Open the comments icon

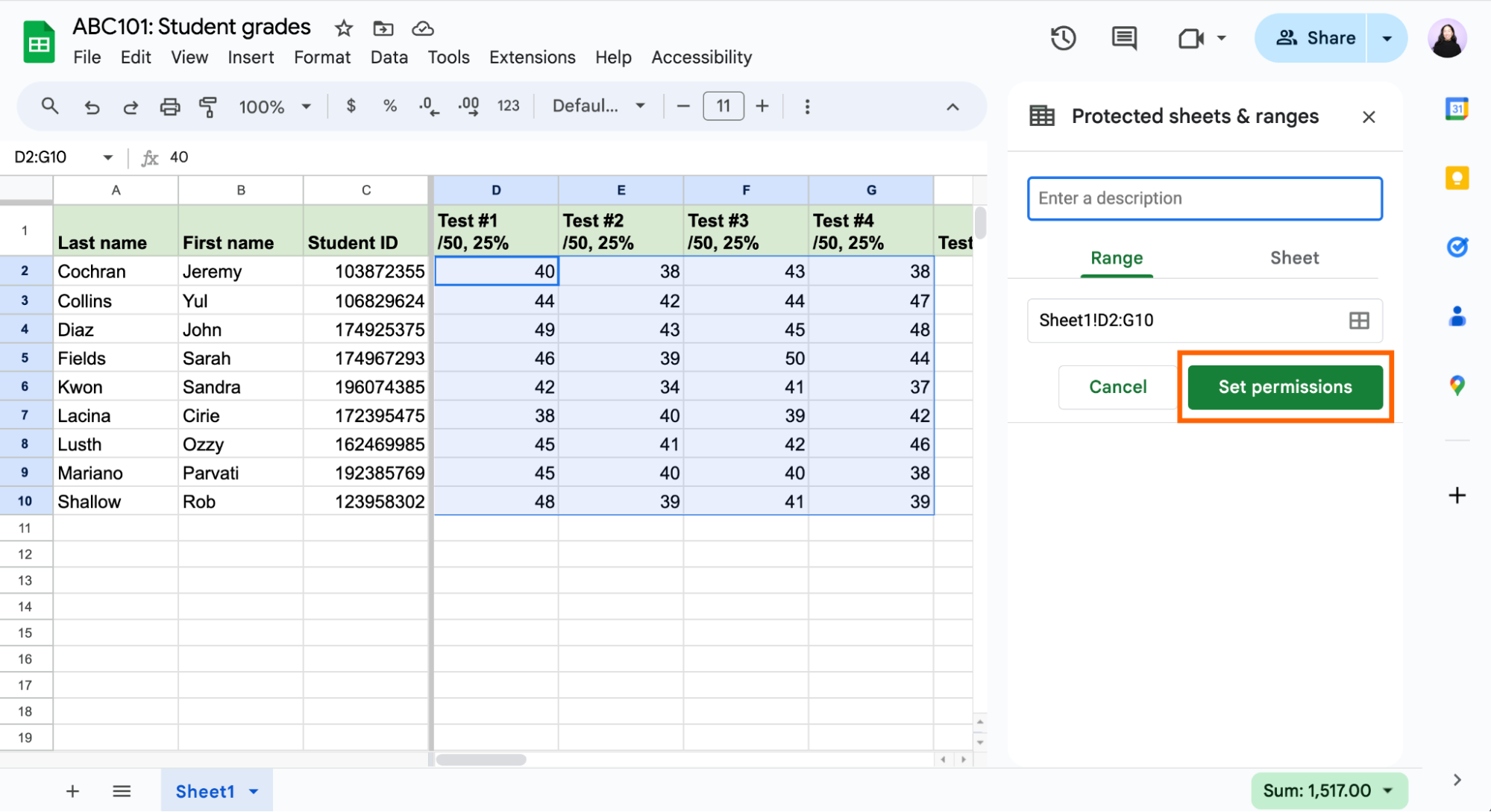(x=1123, y=38)
